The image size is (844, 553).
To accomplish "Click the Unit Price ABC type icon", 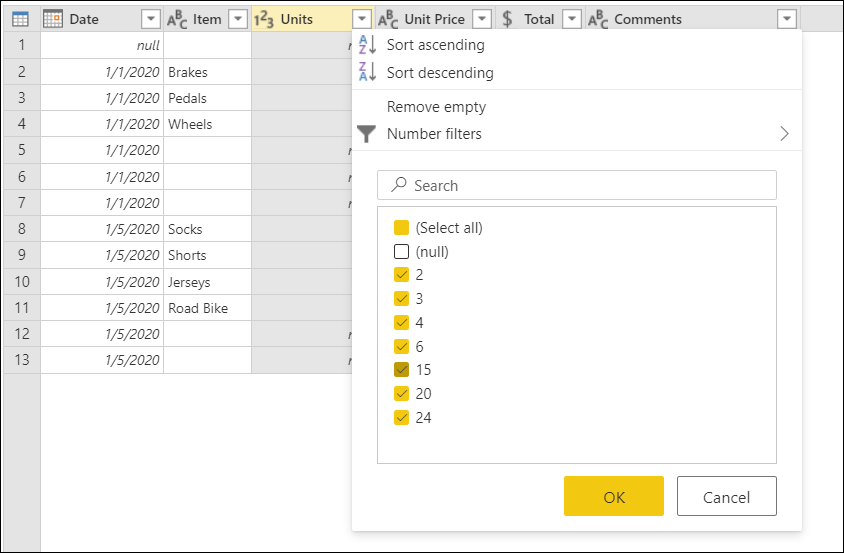I will click(388, 19).
